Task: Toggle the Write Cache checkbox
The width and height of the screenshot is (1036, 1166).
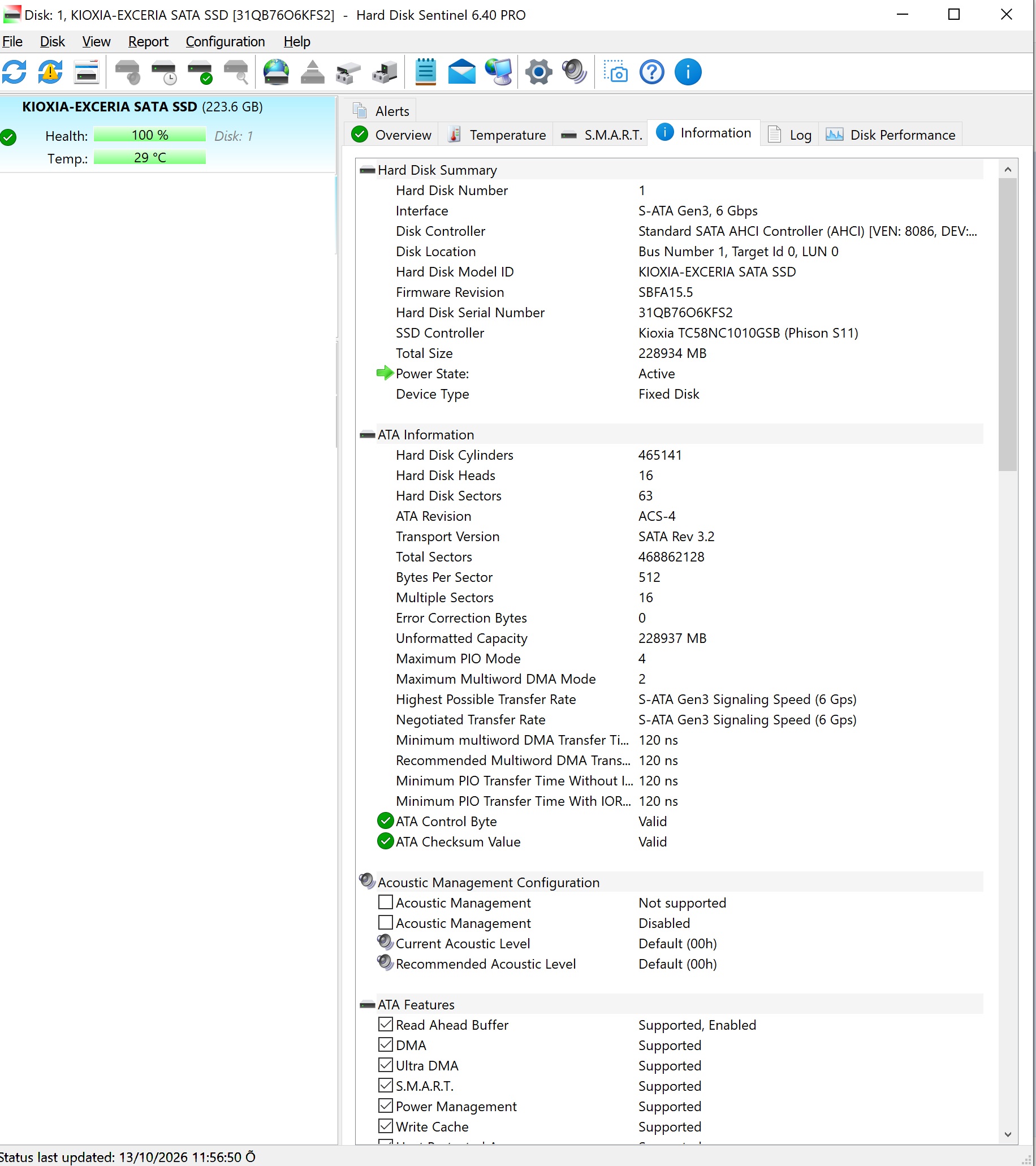Action: tap(386, 1126)
